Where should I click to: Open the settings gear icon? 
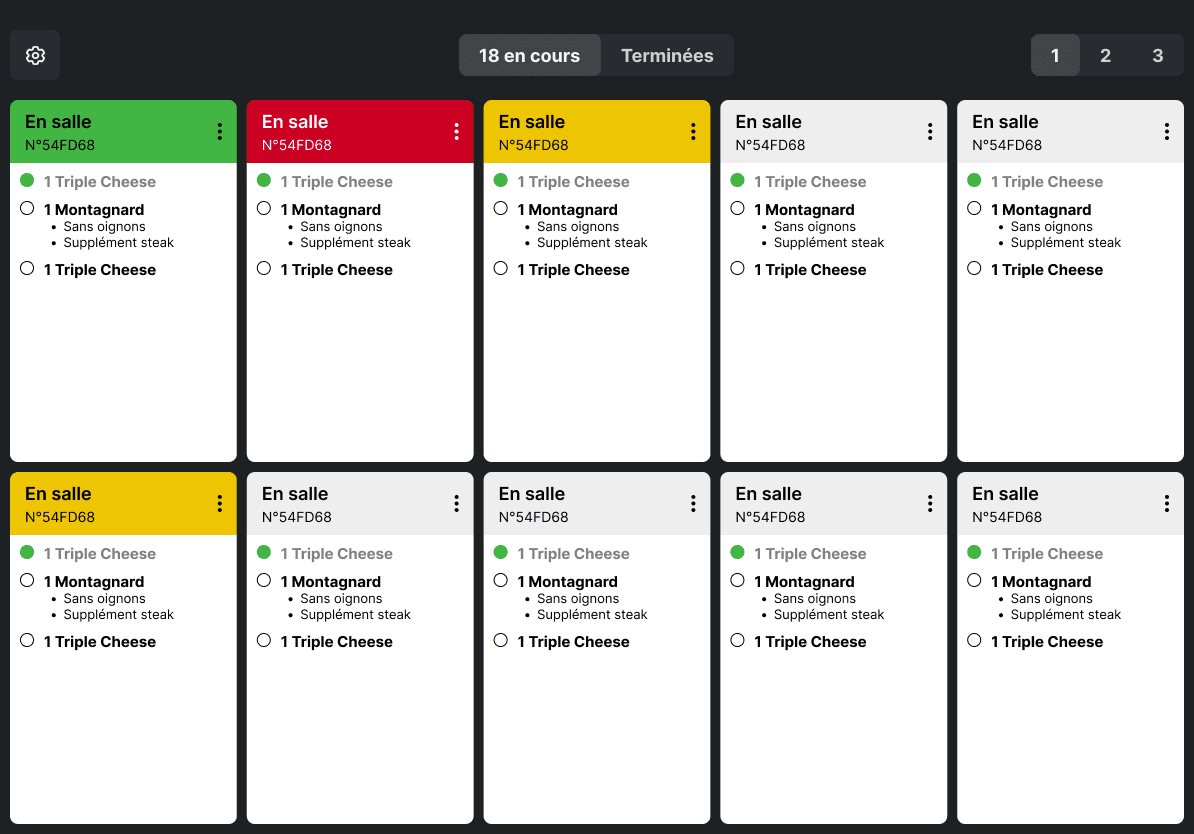[x=35, y=55]
